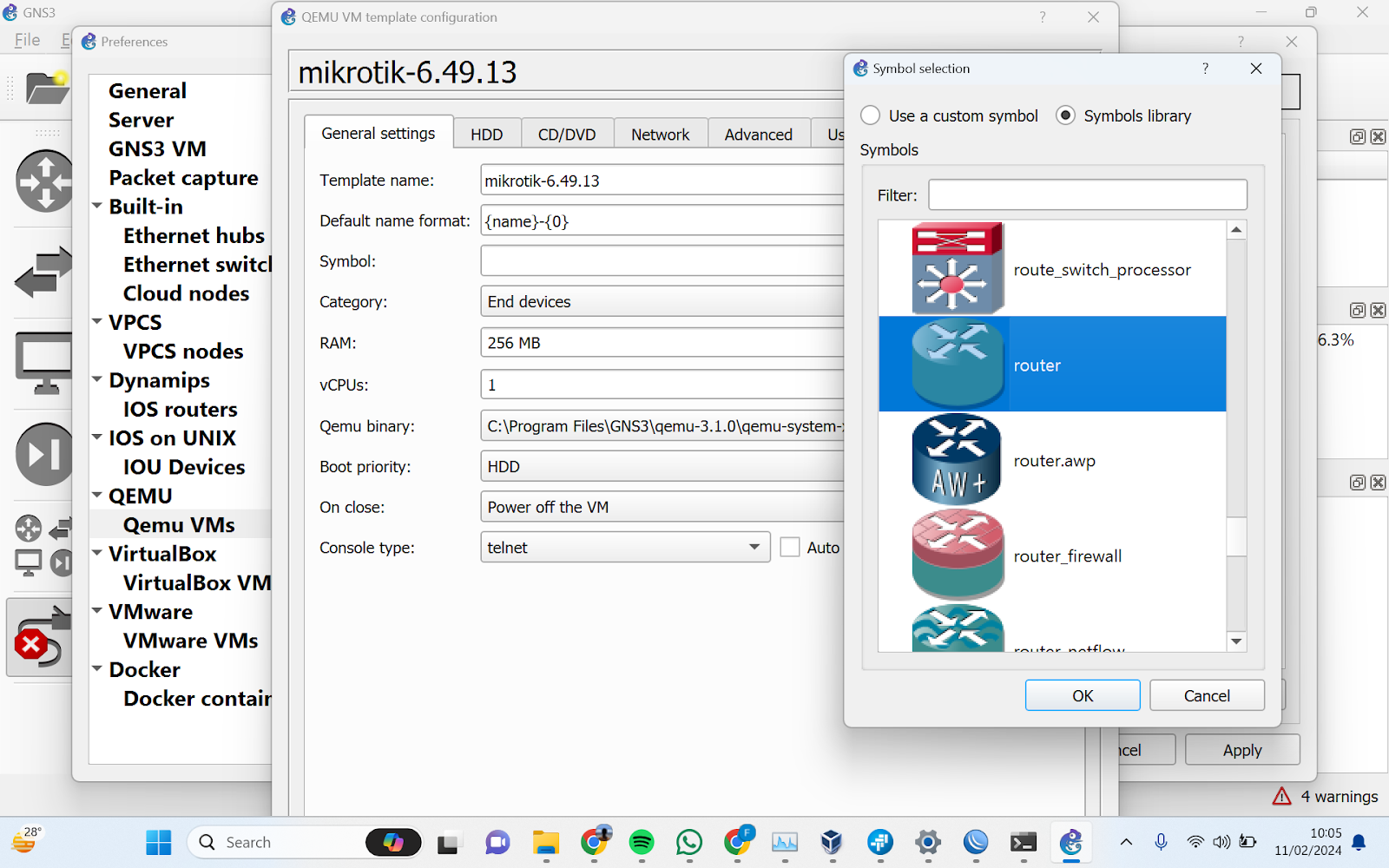Cancel the Symbol selection dialog
The image size is (1389, 868).
pos(1207,695)
